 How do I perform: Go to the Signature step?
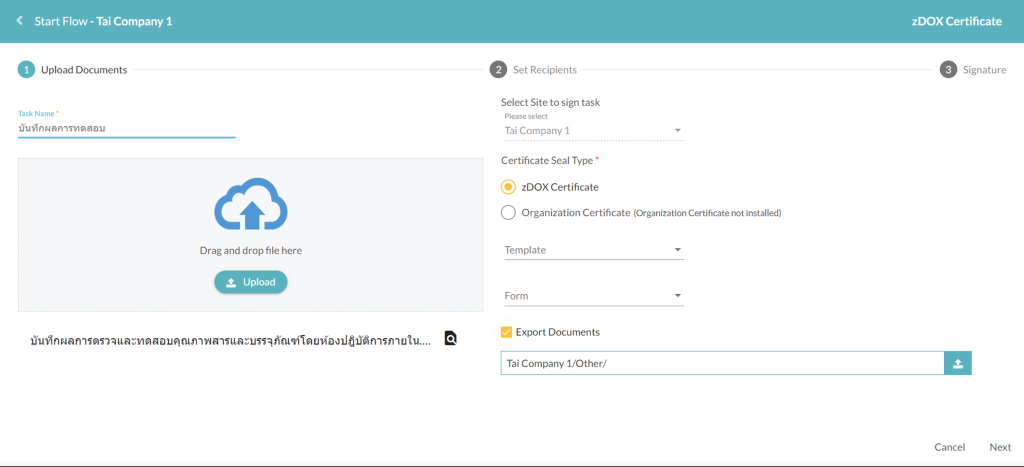pyautogui.click(x=984, y=70)
